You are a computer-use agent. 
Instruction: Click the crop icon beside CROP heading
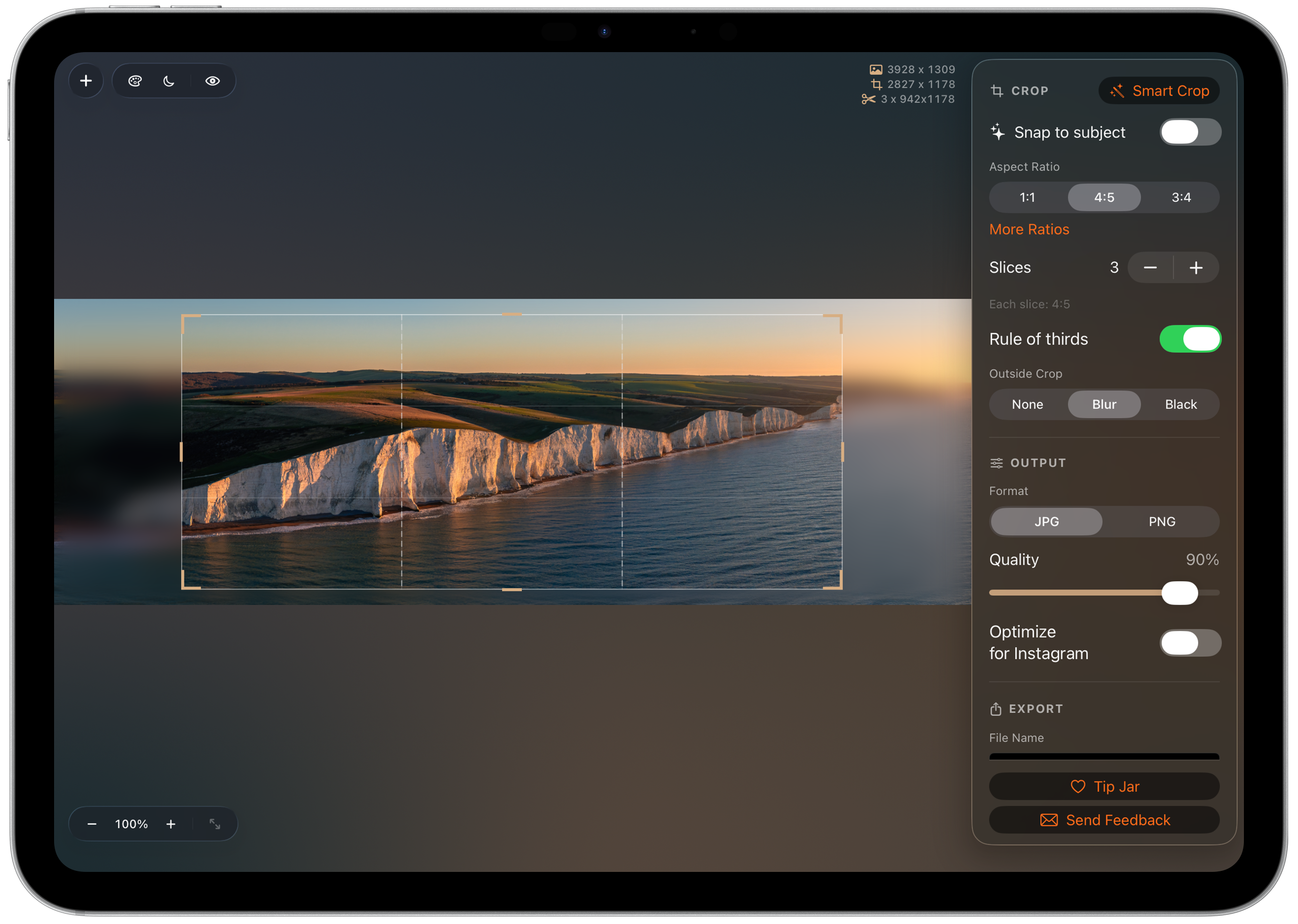click(x=997, y=91)
